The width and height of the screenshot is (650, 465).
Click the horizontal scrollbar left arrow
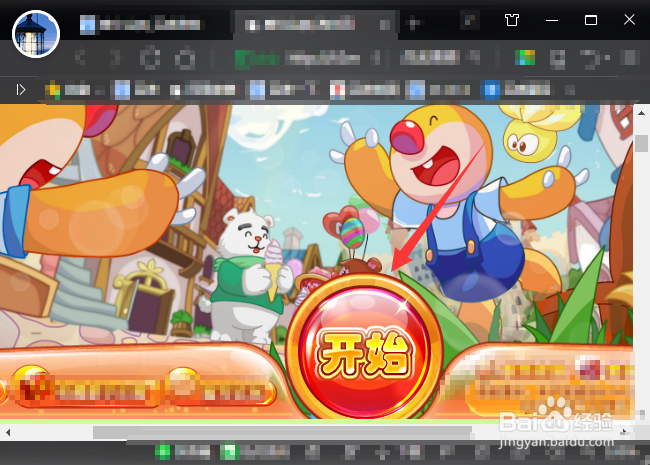point(7,432)
